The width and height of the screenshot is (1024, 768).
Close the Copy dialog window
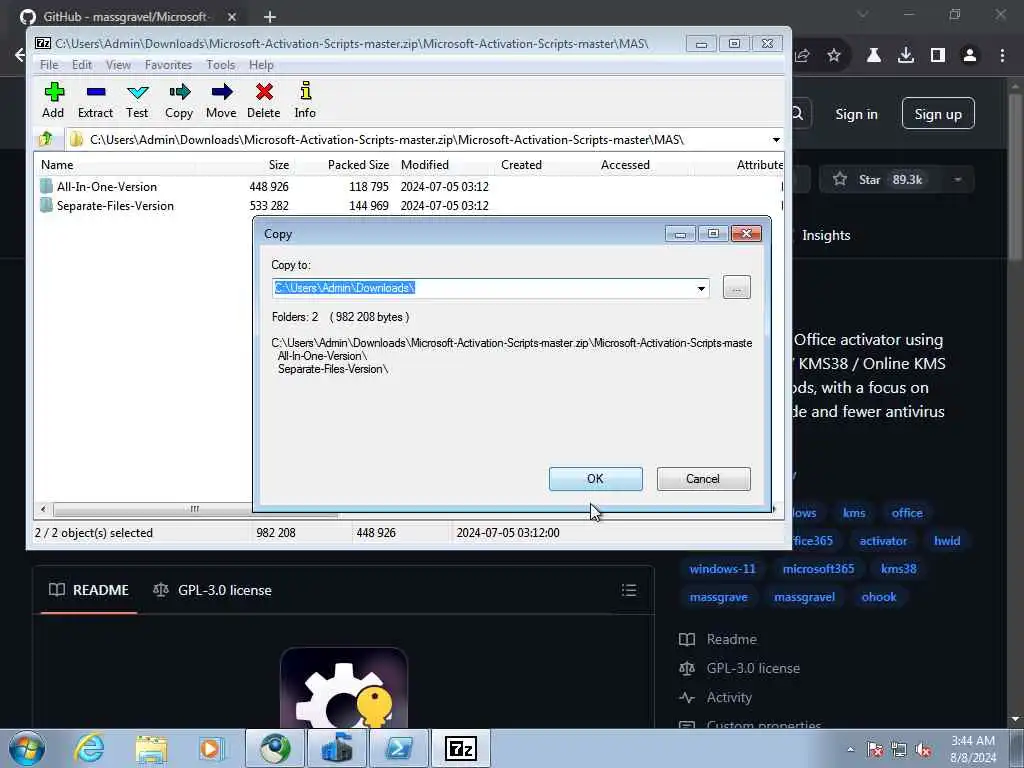coord(746,234)
